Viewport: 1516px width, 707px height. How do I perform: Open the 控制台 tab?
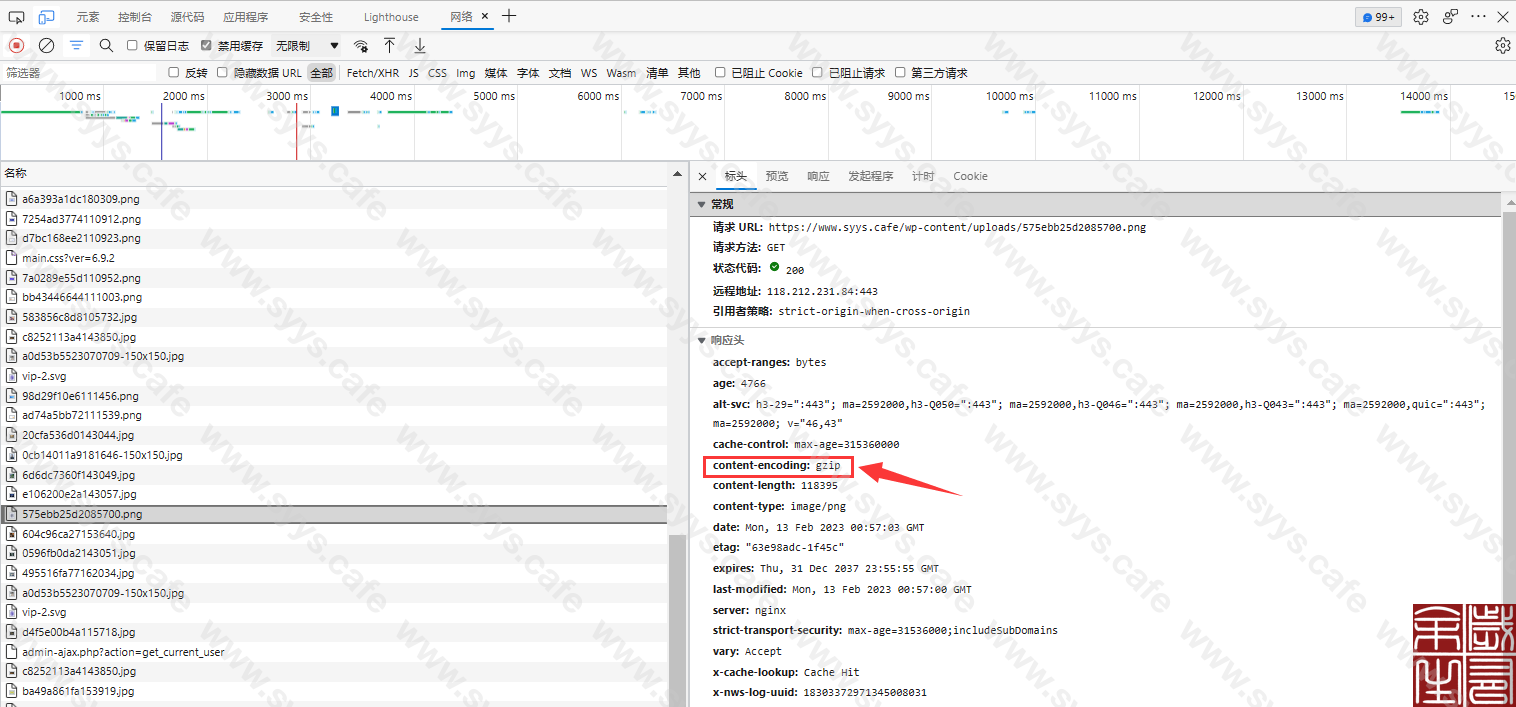click(134, 17)
